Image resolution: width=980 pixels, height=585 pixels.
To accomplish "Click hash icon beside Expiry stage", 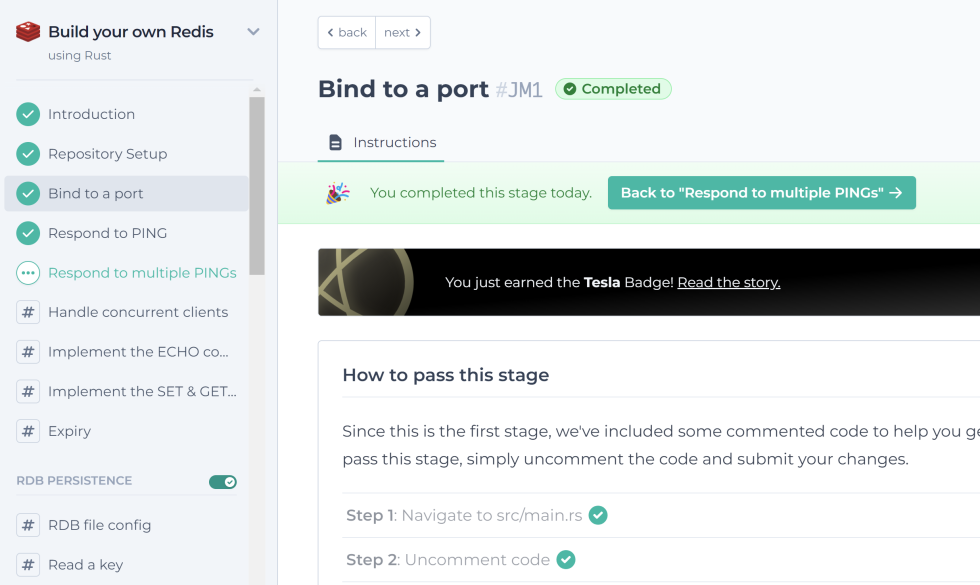I will pos(28,431).
